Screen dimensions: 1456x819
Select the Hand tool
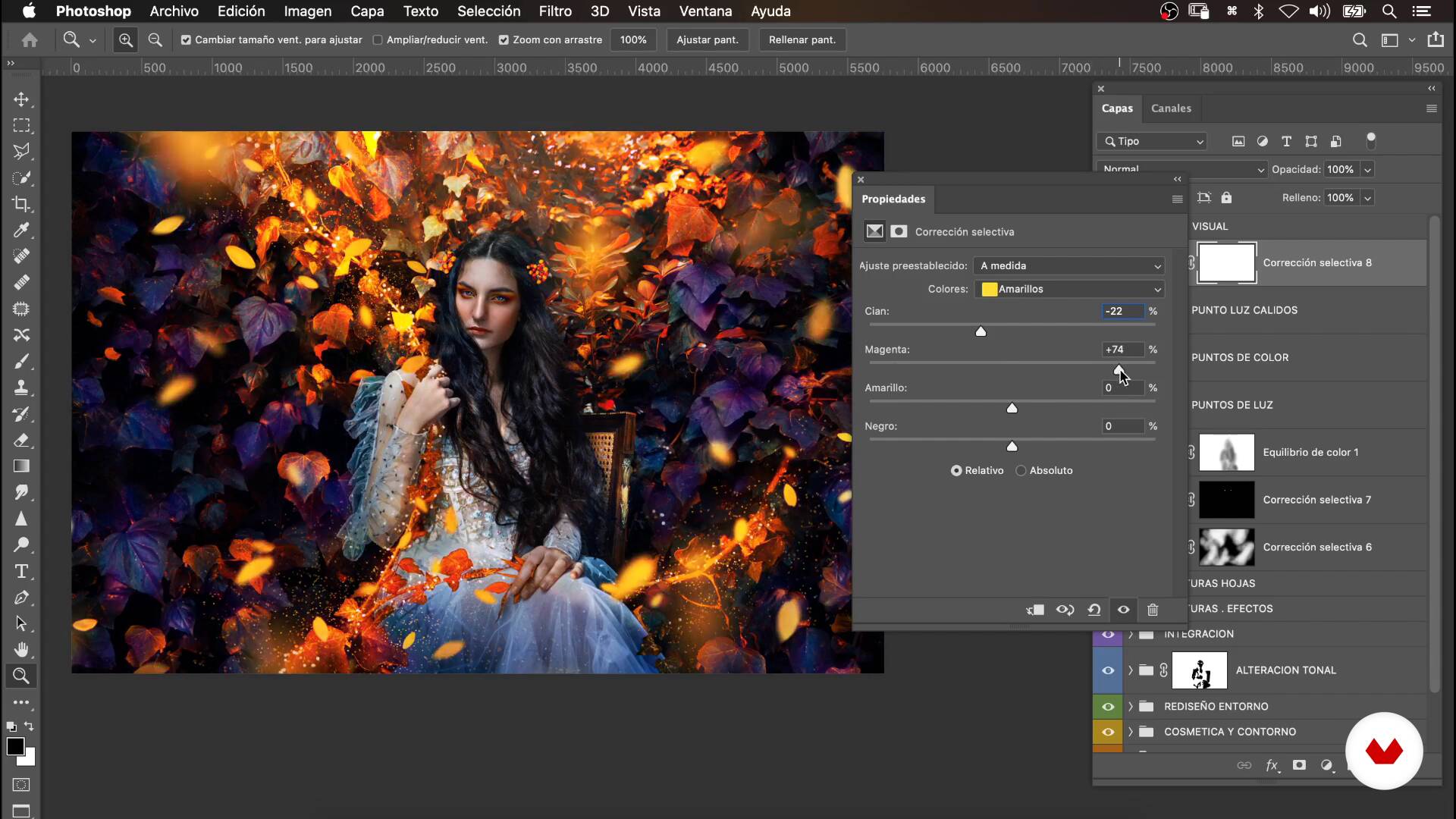tap(21, 650)
